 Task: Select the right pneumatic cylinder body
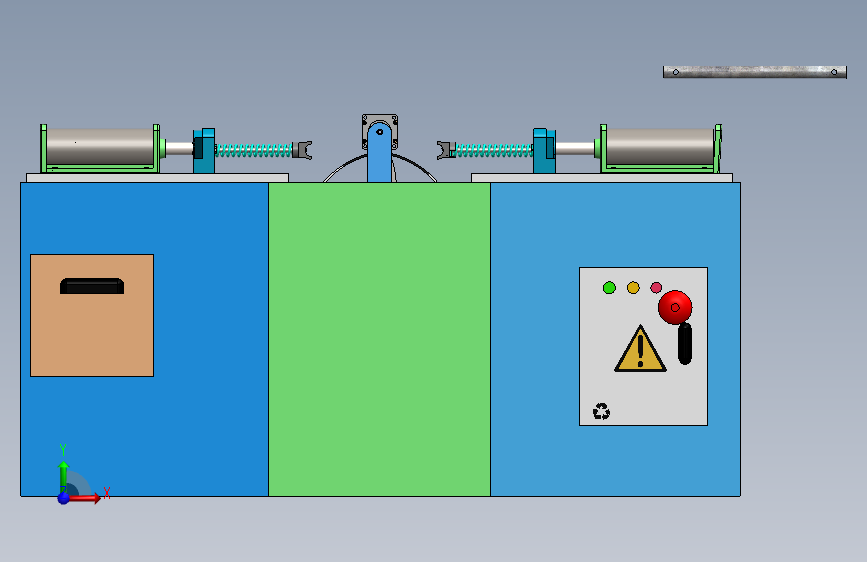660,147
